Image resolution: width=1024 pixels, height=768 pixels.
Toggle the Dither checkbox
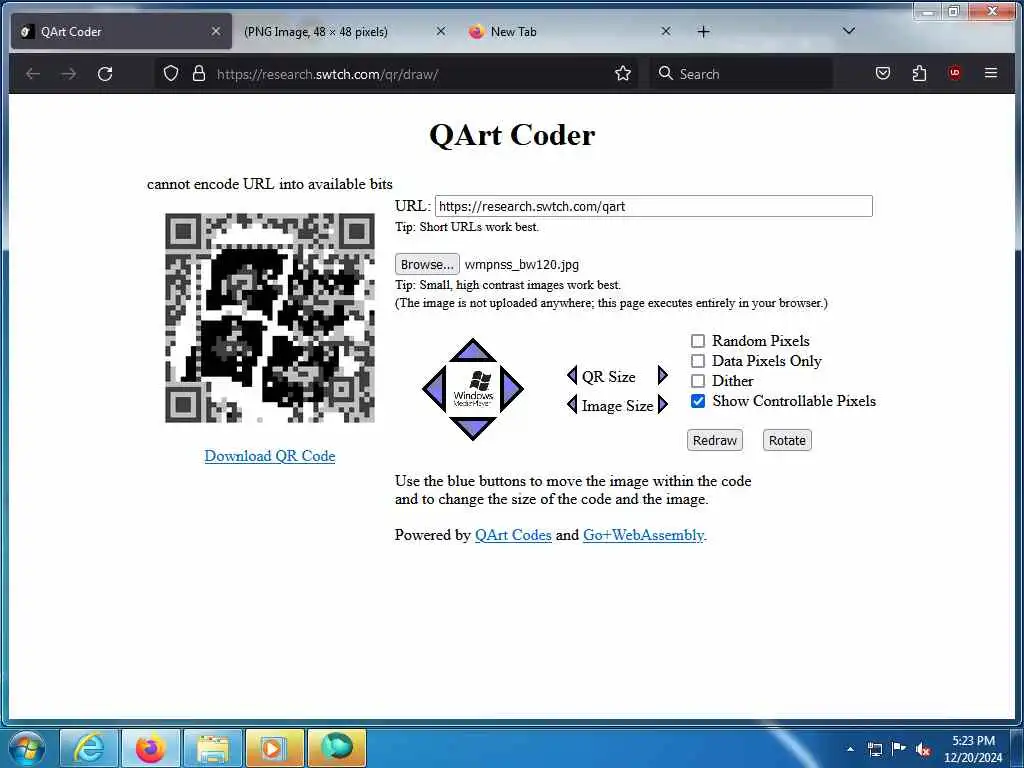click(697, 381)
